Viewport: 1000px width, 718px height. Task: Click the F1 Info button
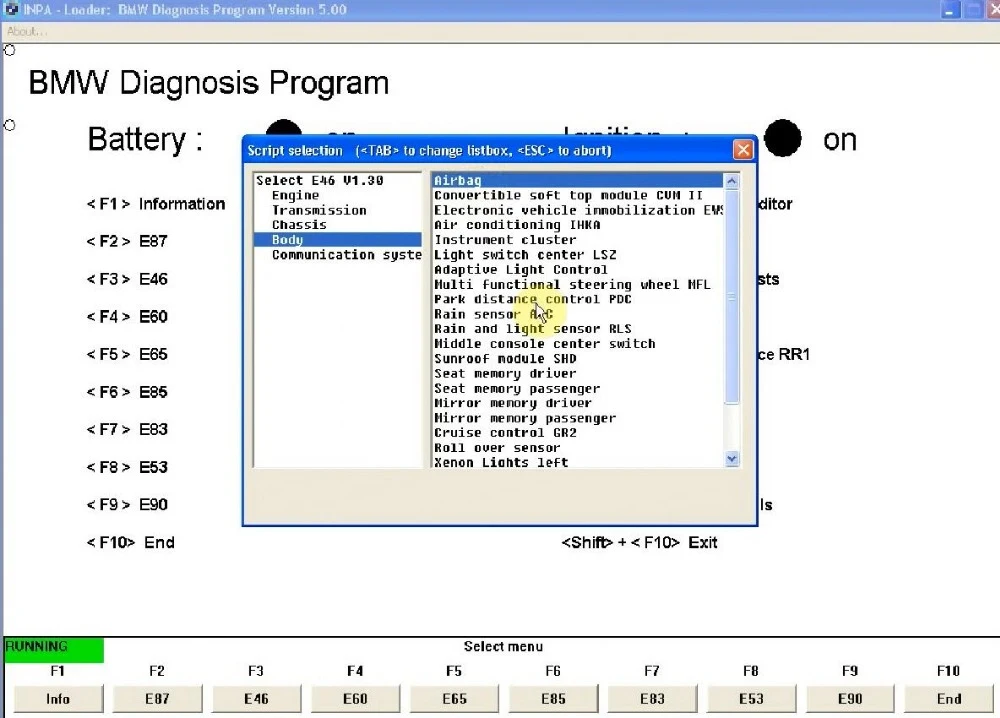(x=58, y=699)
